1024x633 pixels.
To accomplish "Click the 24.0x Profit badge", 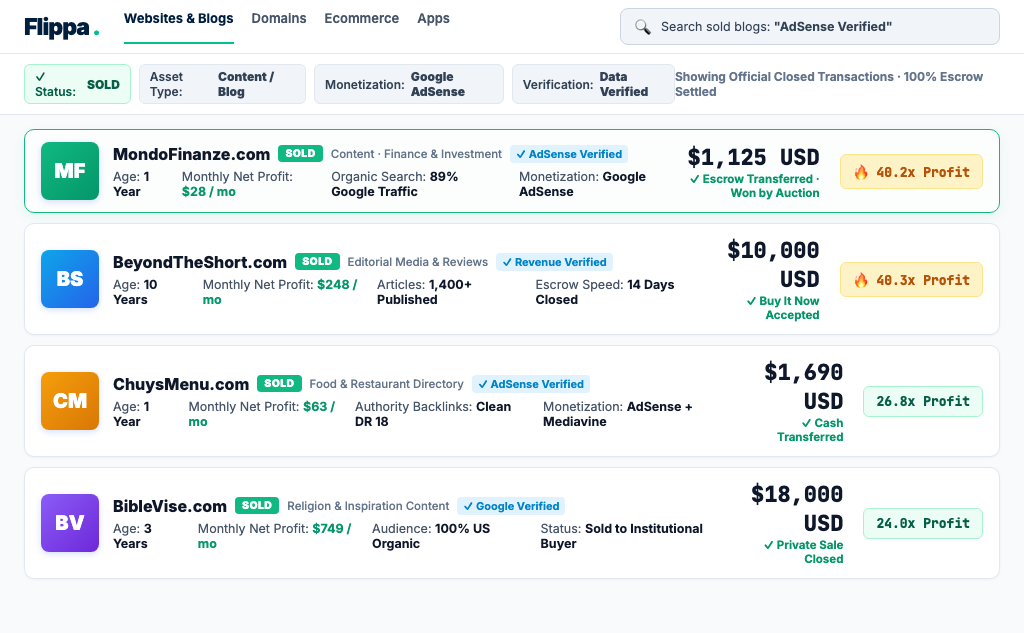I will 923,523.
